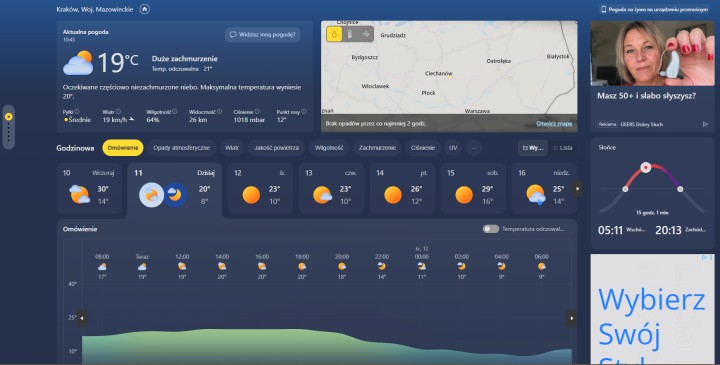
Task: Move hourly chart back with left arrow
Action: tap(82, 318)
